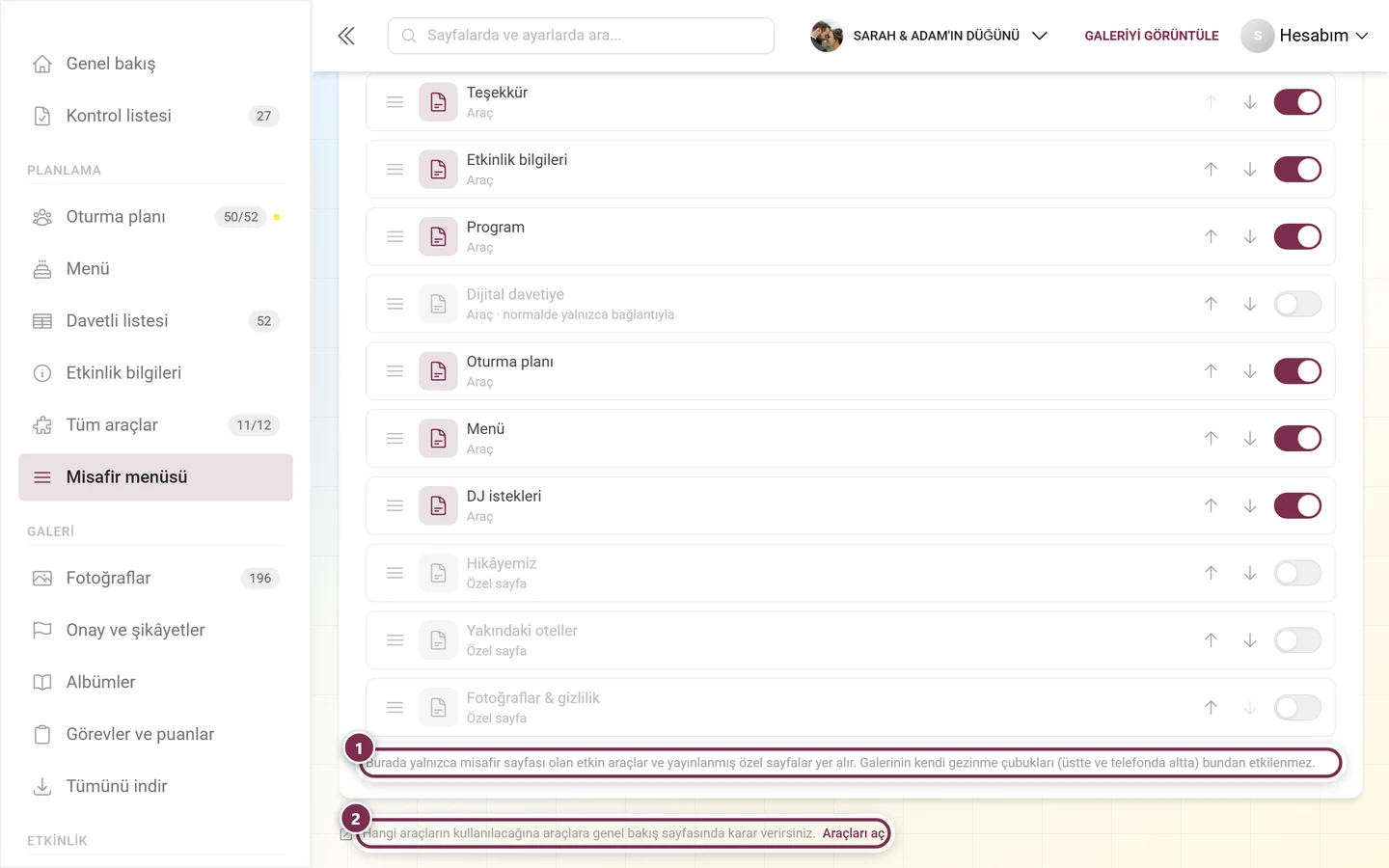Grab drag handle of Teşekkür row
Image resolution: width=1389 pixels, height=868 pixels.
[x=395, y=102]
